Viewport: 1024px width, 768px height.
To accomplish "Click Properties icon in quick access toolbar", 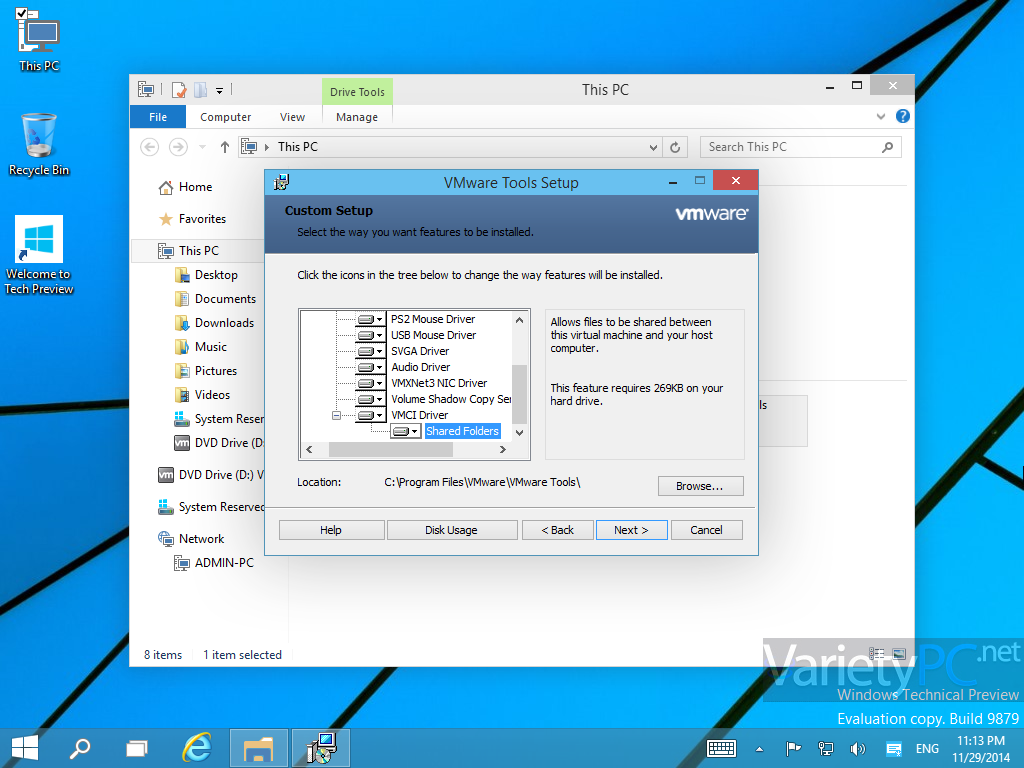I will (x=179, y=89).
